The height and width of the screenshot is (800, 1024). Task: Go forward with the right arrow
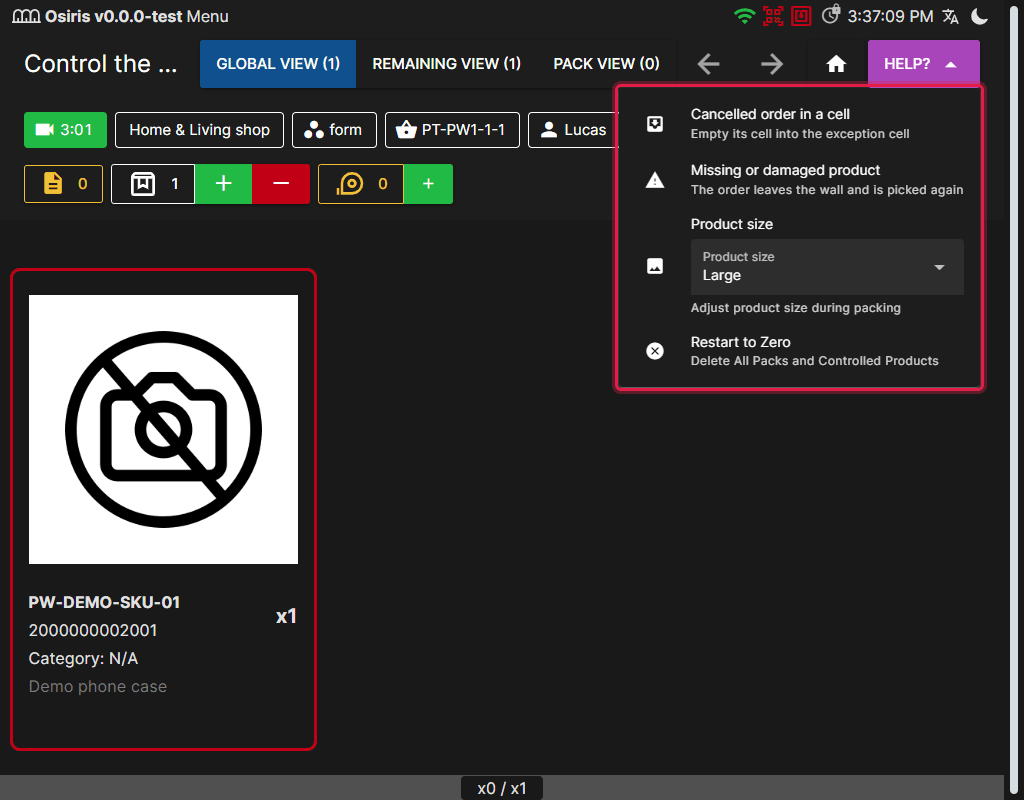(x=772, y=64)
